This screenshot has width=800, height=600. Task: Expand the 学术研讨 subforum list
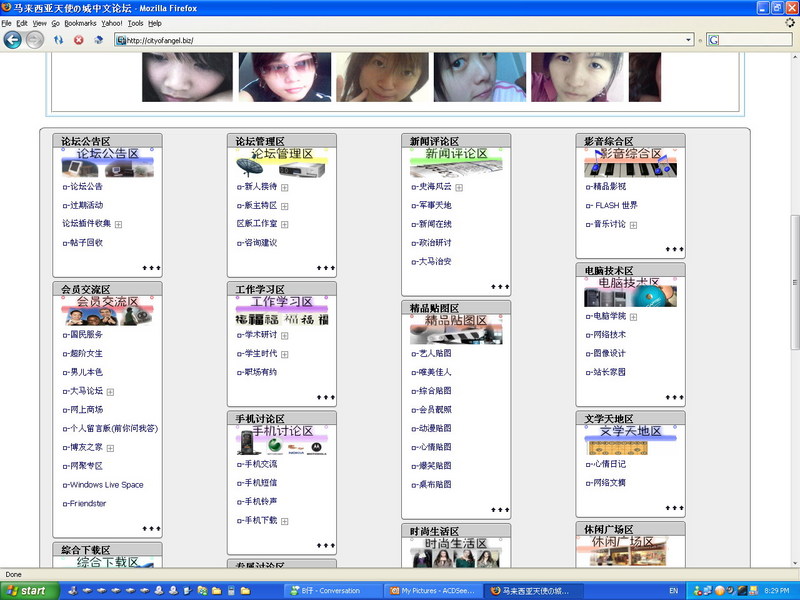click(285, 336)
